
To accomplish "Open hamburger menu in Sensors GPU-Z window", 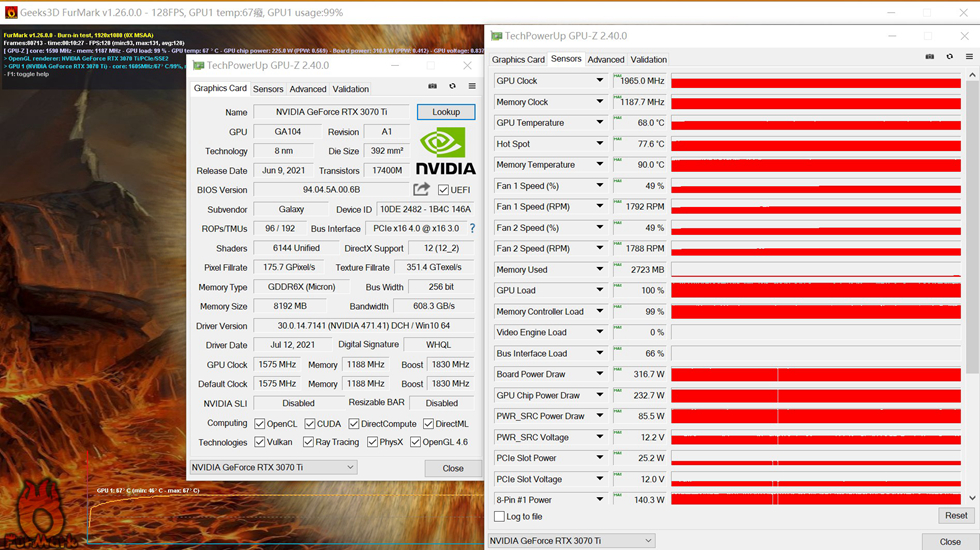I will pyautogui.click(x=969, y=56).
